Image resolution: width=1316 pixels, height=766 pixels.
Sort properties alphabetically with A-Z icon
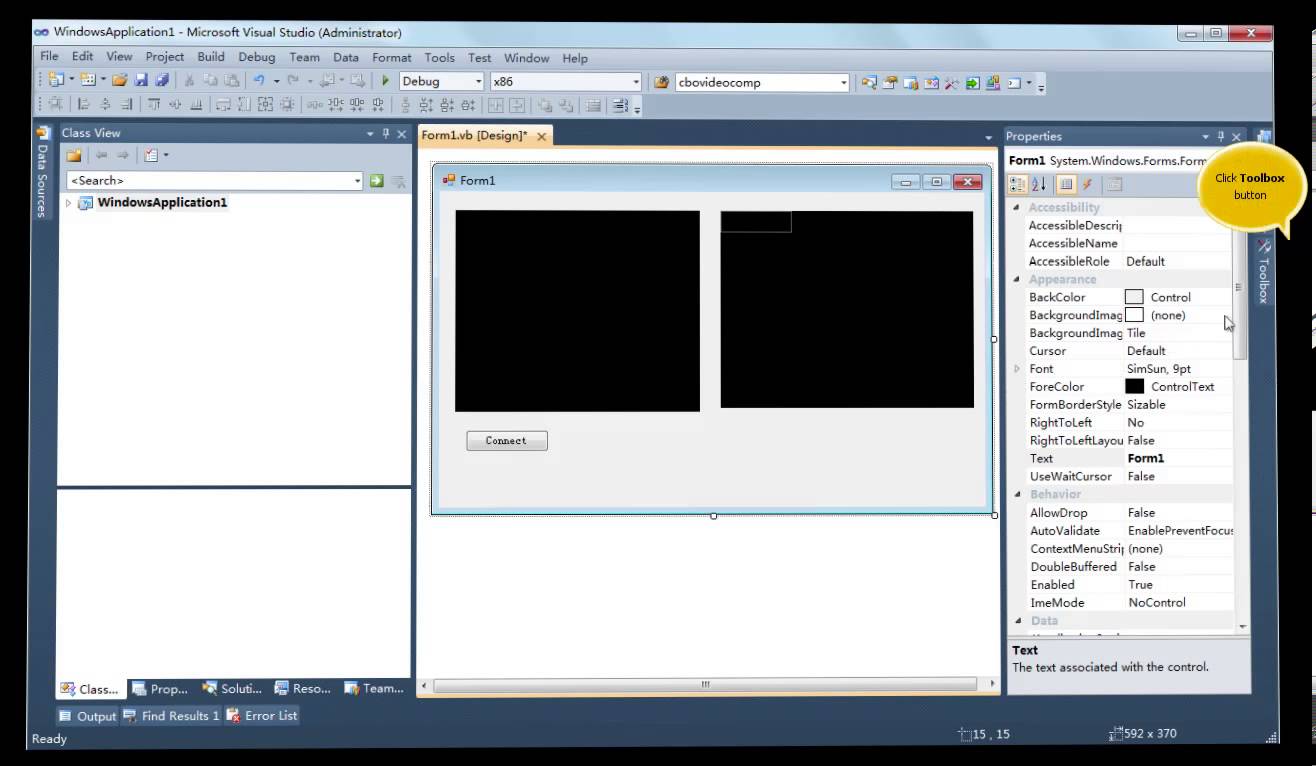tap(1039, 184)
